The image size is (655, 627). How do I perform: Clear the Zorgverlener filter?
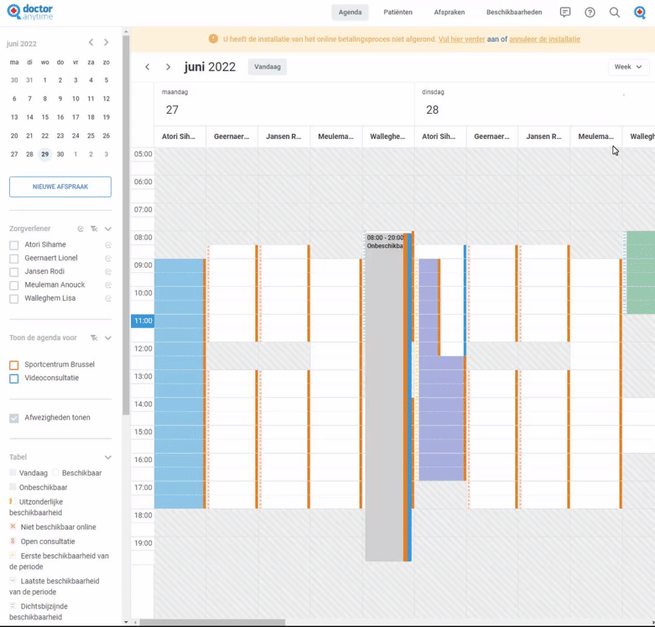click(x=94, y=229)
